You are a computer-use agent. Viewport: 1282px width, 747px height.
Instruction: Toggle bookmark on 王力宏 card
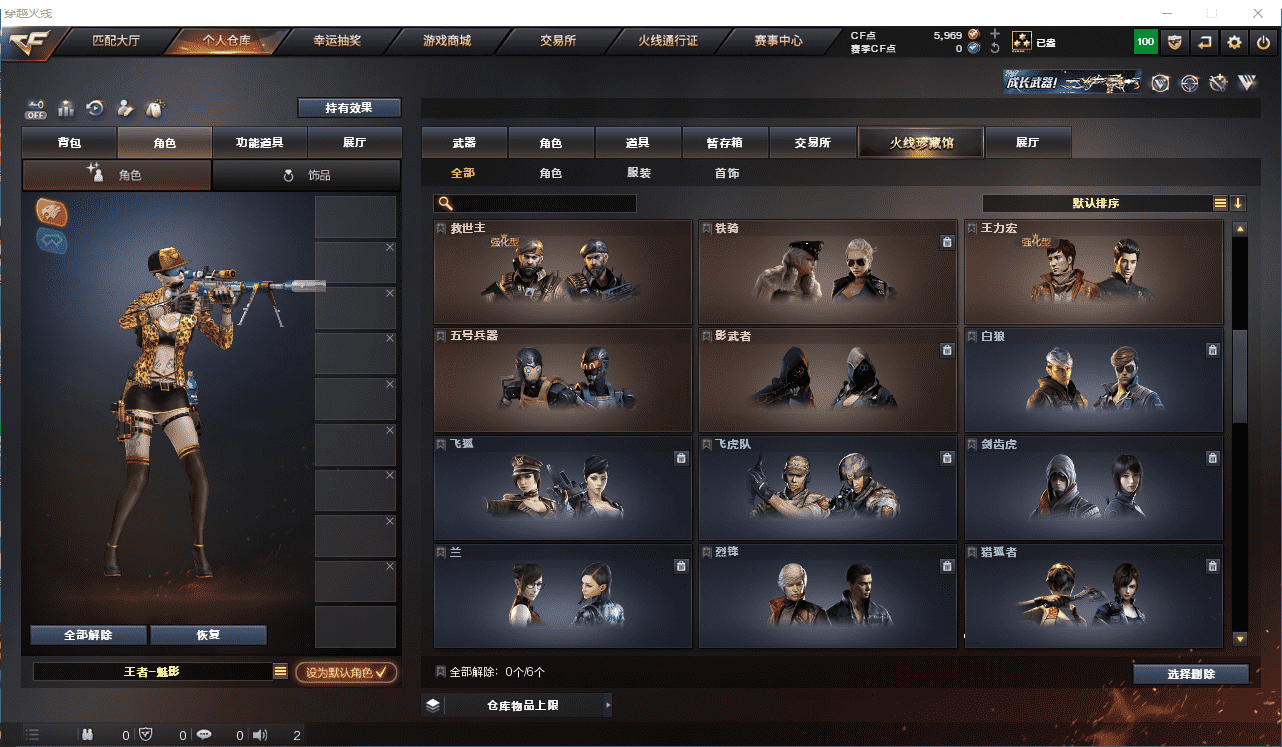coord(973,229)
